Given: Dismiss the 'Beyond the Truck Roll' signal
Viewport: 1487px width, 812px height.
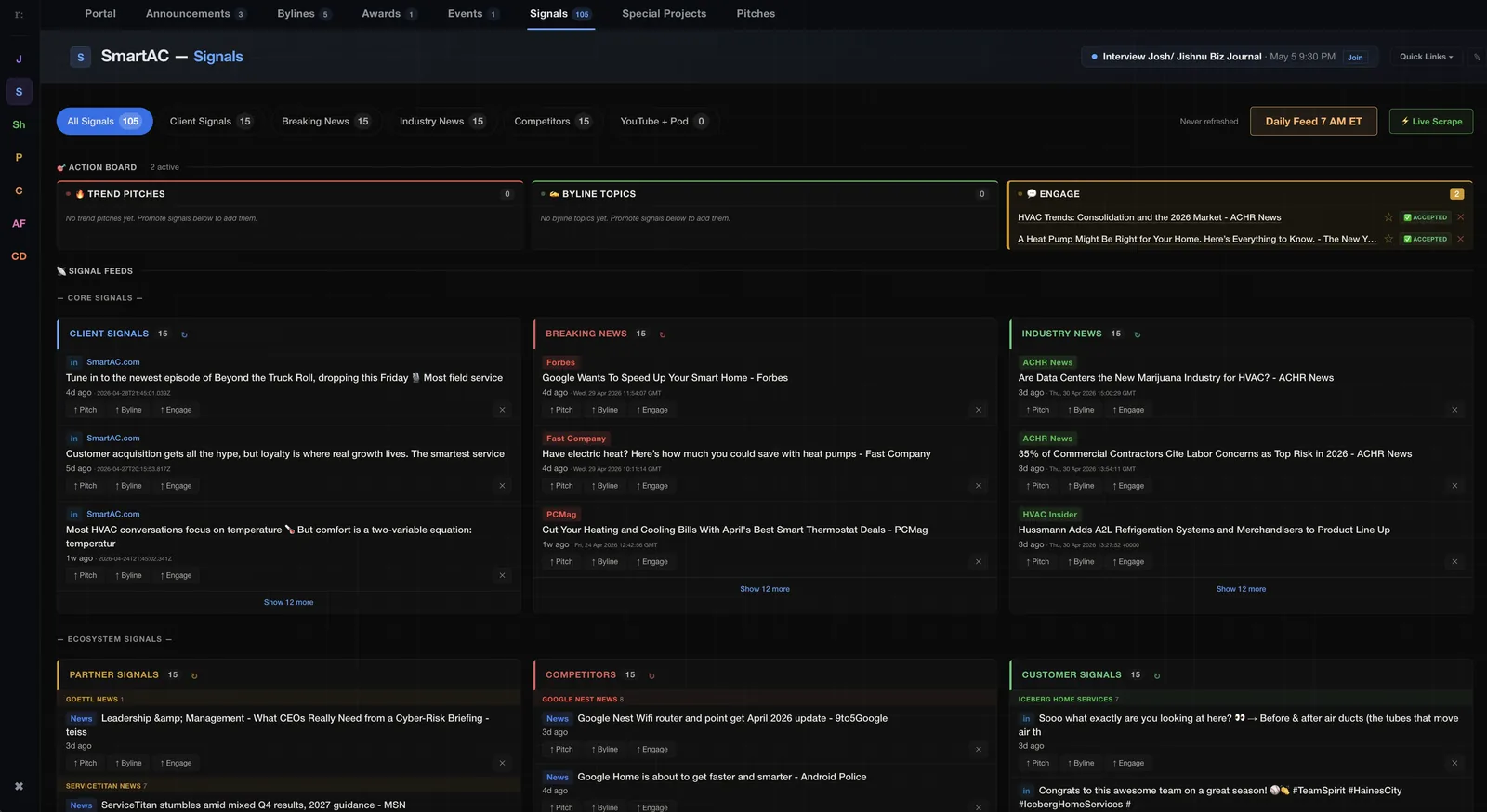Looking at the screenshot, I should pos(503,410).
